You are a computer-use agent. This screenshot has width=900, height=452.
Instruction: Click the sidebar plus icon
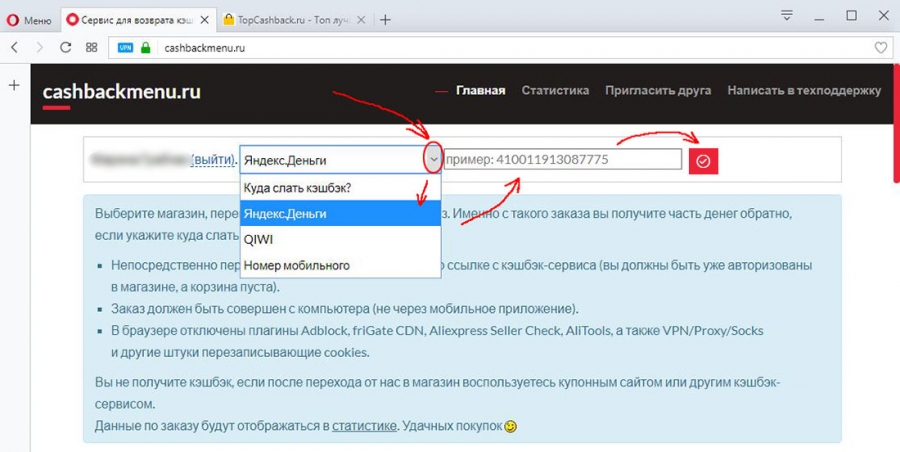[x=14, y=86]
